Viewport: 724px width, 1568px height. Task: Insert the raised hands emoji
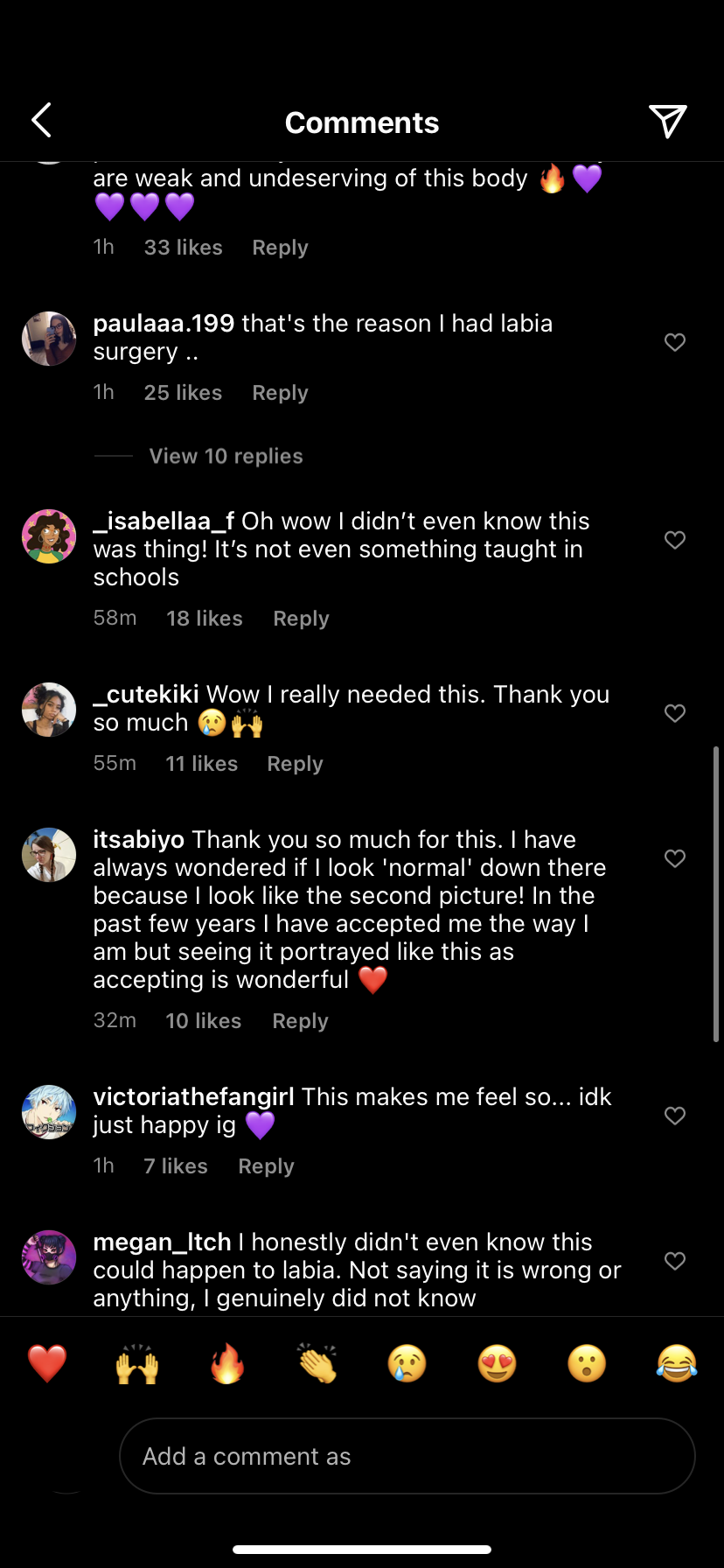pyautogui.click(x=137, y=1363)
